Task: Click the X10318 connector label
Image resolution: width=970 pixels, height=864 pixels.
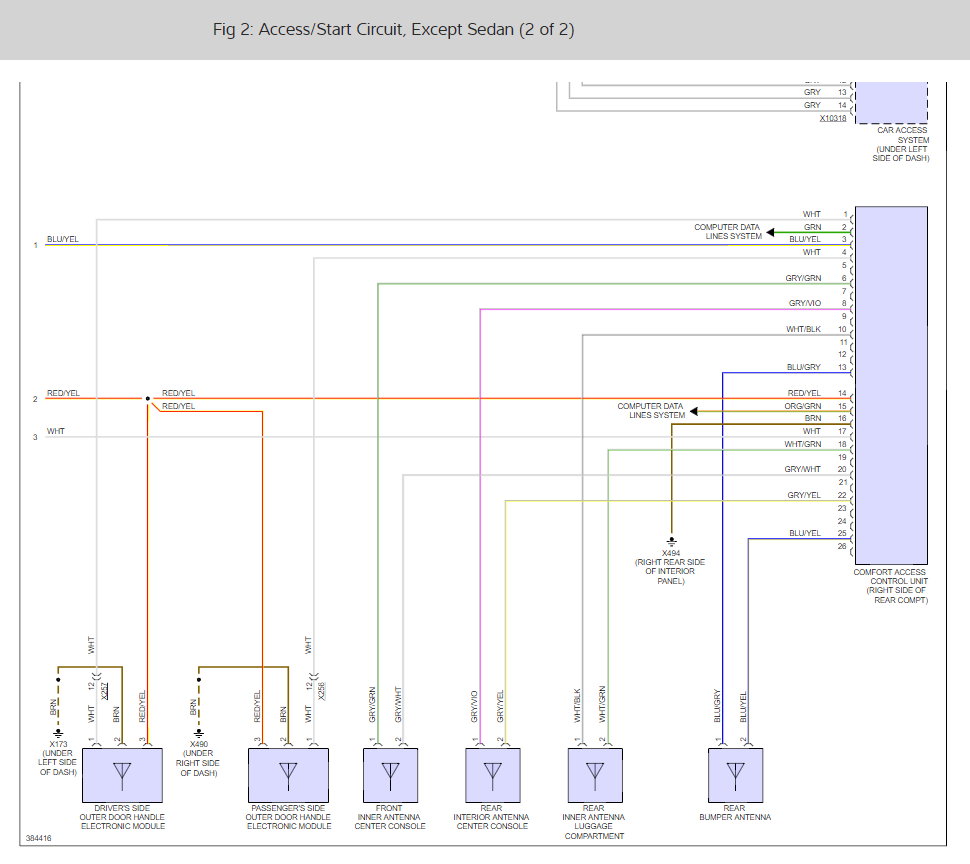Action: tap(833, 118)
